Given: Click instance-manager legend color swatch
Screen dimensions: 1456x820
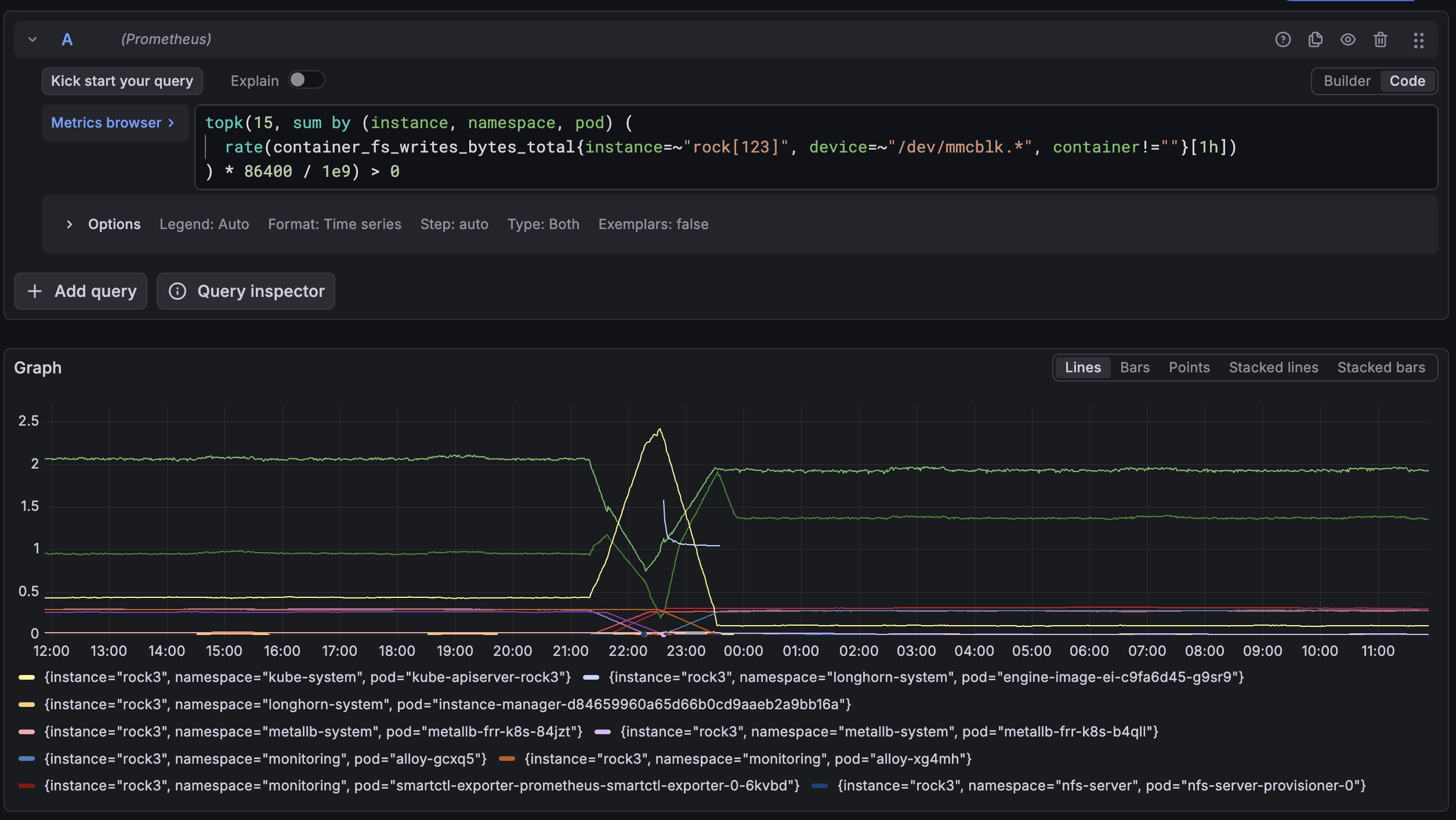Looking at the screenshot, I should pos(27,705).
